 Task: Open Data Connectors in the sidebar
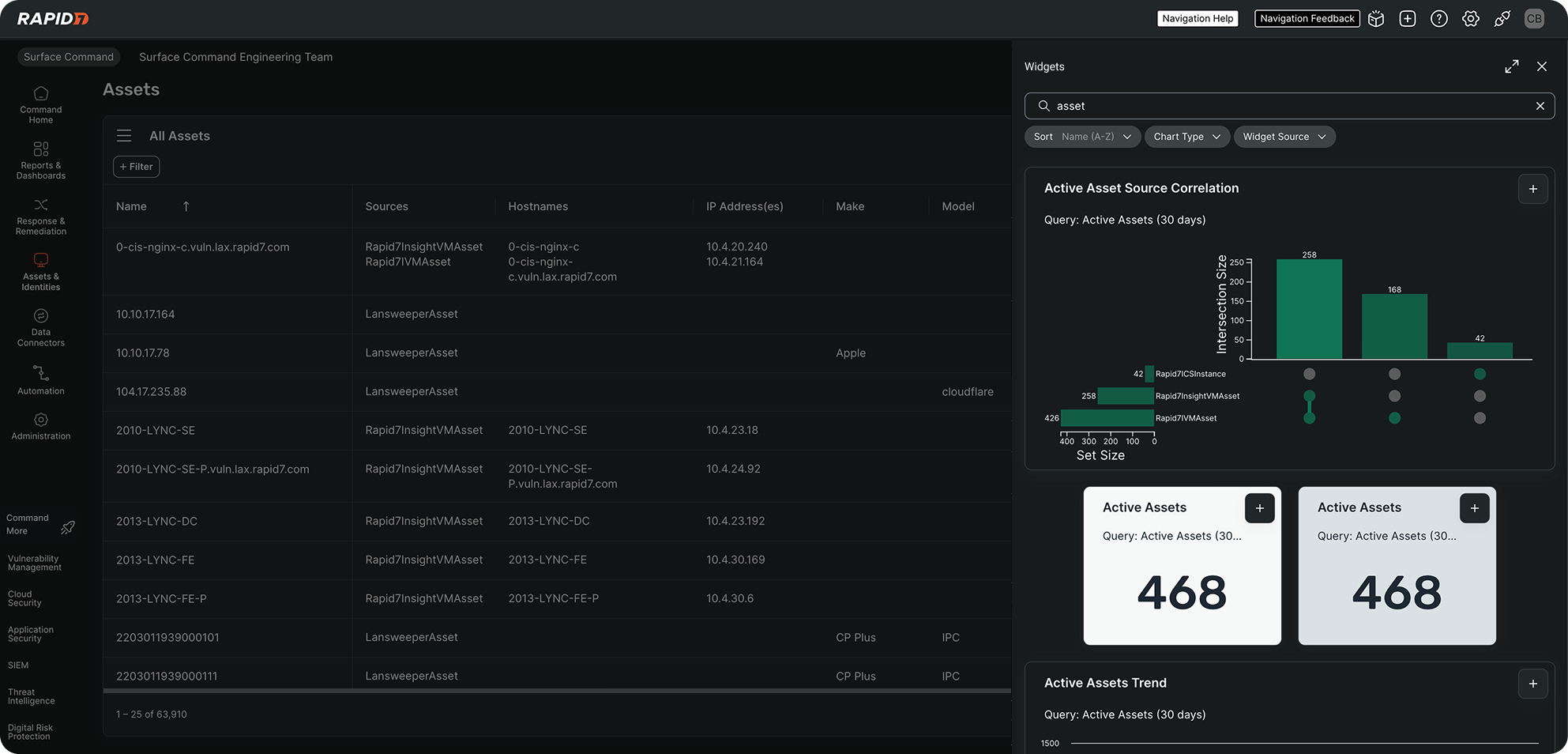[41, 328]
